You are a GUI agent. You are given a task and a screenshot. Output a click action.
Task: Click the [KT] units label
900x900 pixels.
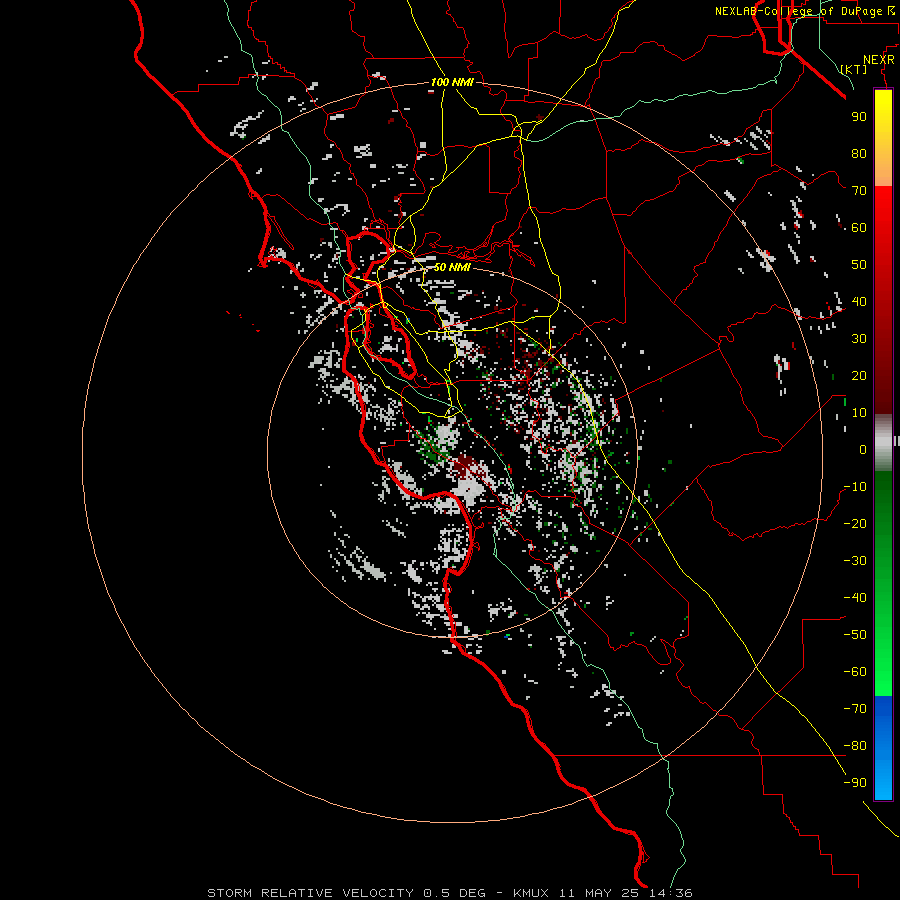click(854, 69)
